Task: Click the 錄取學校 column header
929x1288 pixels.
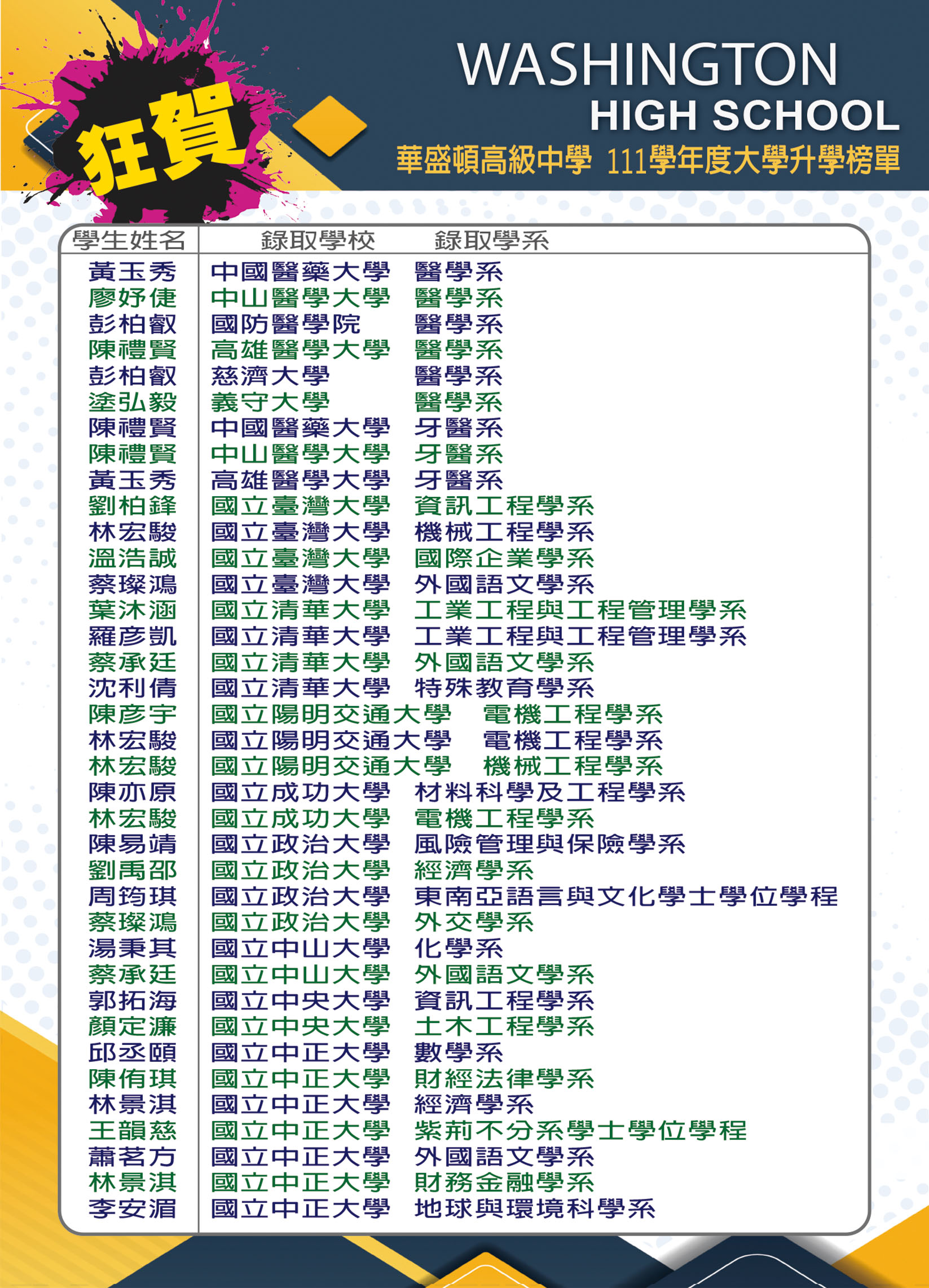Action: 318,240
